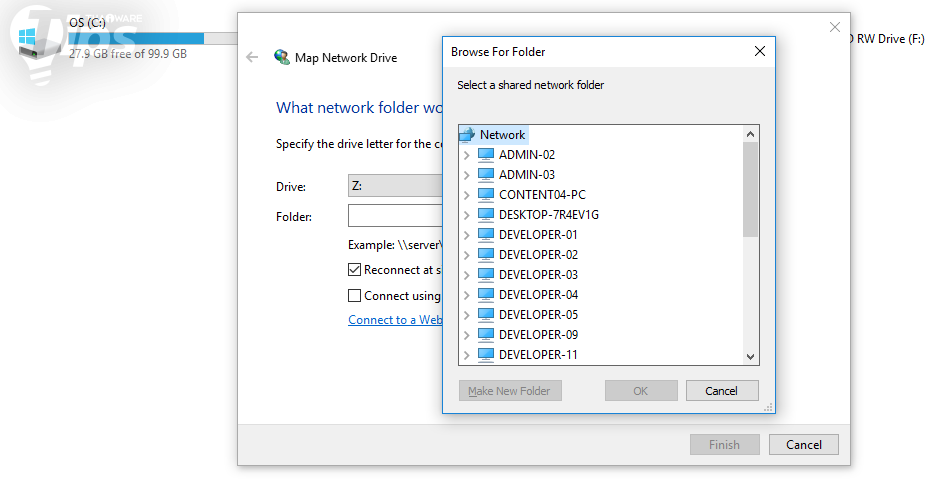Expand the DESKTOP-7R4EV1G node
The width and height of the screenshot is (948, 483).
(x=467, y=215)
